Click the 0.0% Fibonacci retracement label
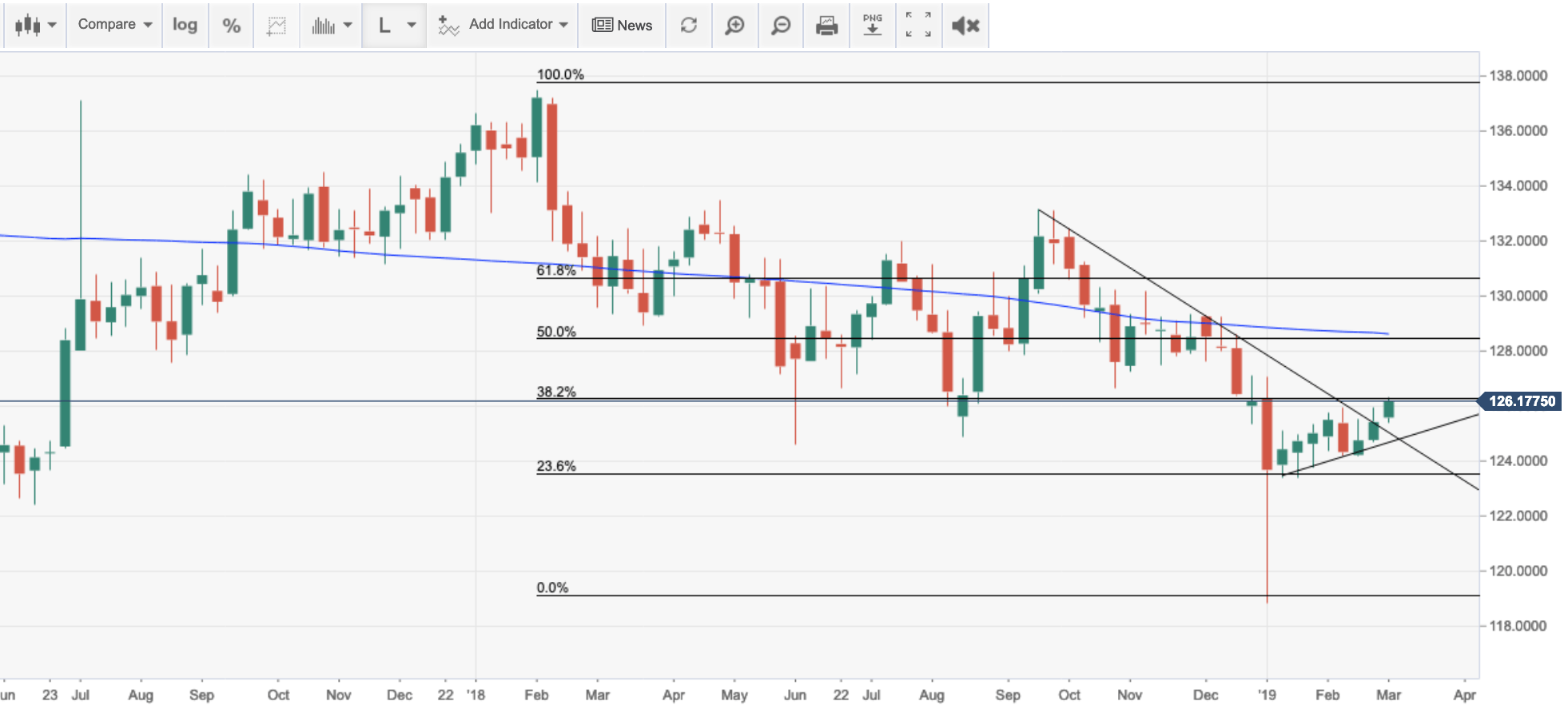The width and height of the screenshot is (1568, 721). coord(552,588)
